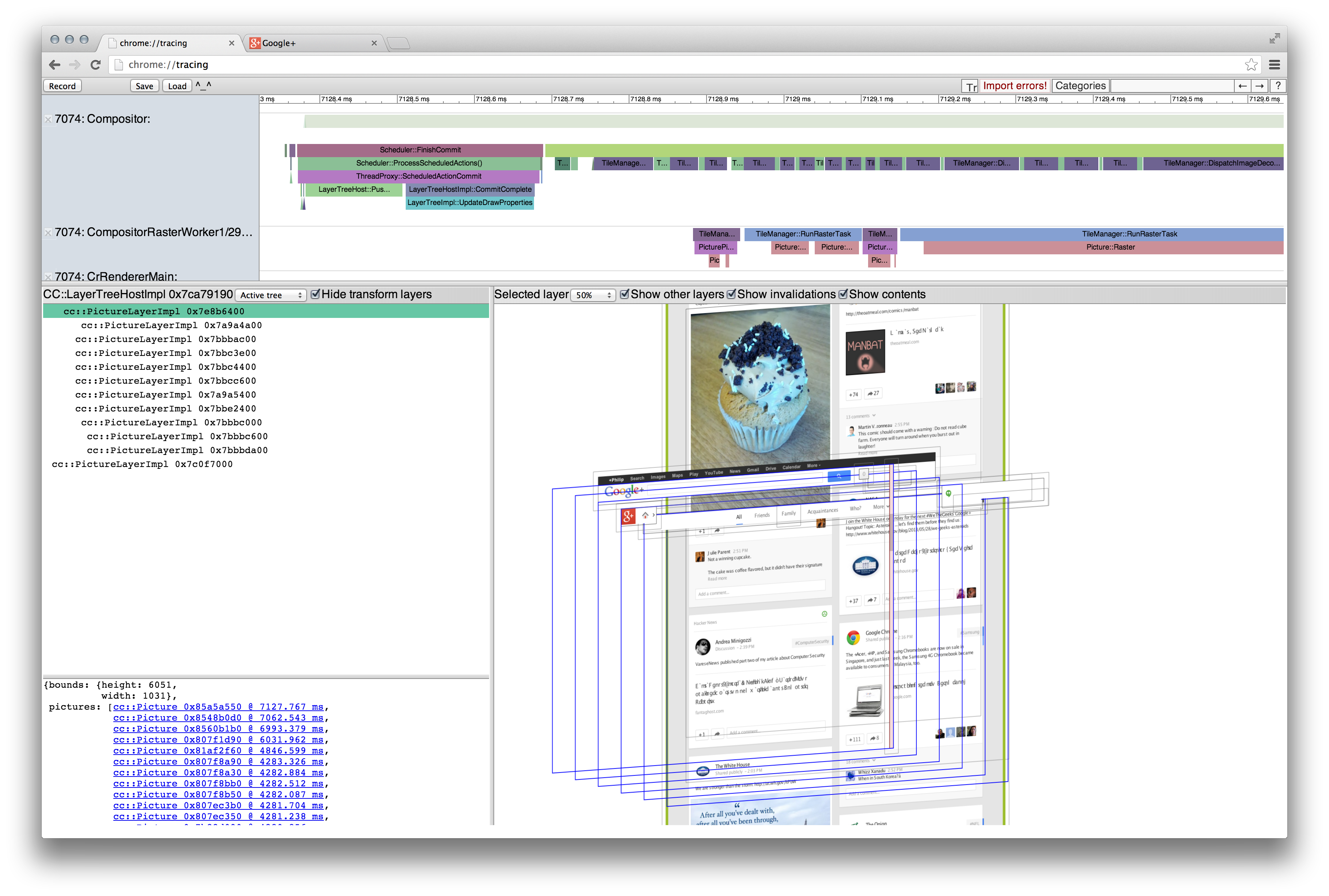Open the Chrome hamburger menu icon
1329x896 pixels.
(1274, 65)
